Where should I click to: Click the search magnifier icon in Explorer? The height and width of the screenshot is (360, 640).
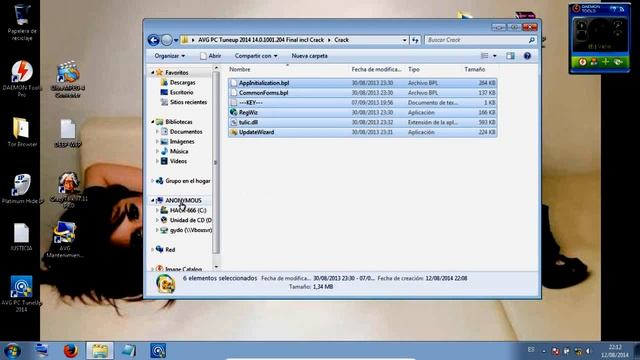point(531,40)
